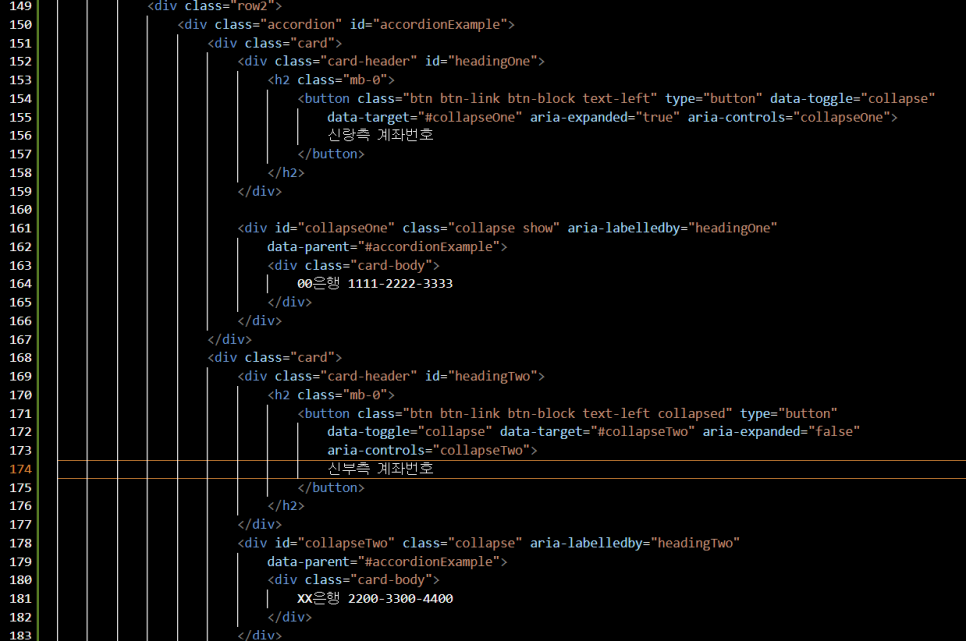Click aria-labelledby value "headingOne"

tap(733, 228)
